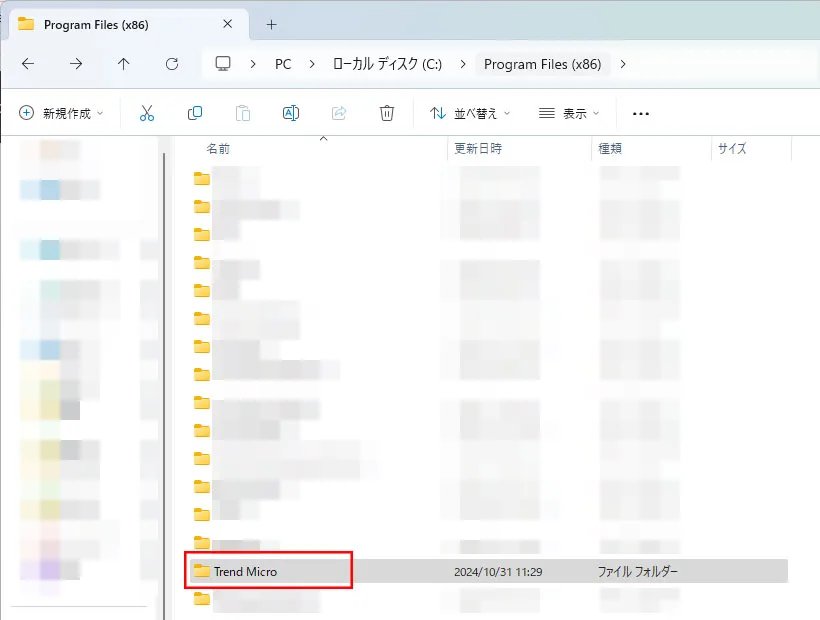Click the Copy icon in toolbar
The height and width of the screenshot is (620, 820).
[195, 113]
